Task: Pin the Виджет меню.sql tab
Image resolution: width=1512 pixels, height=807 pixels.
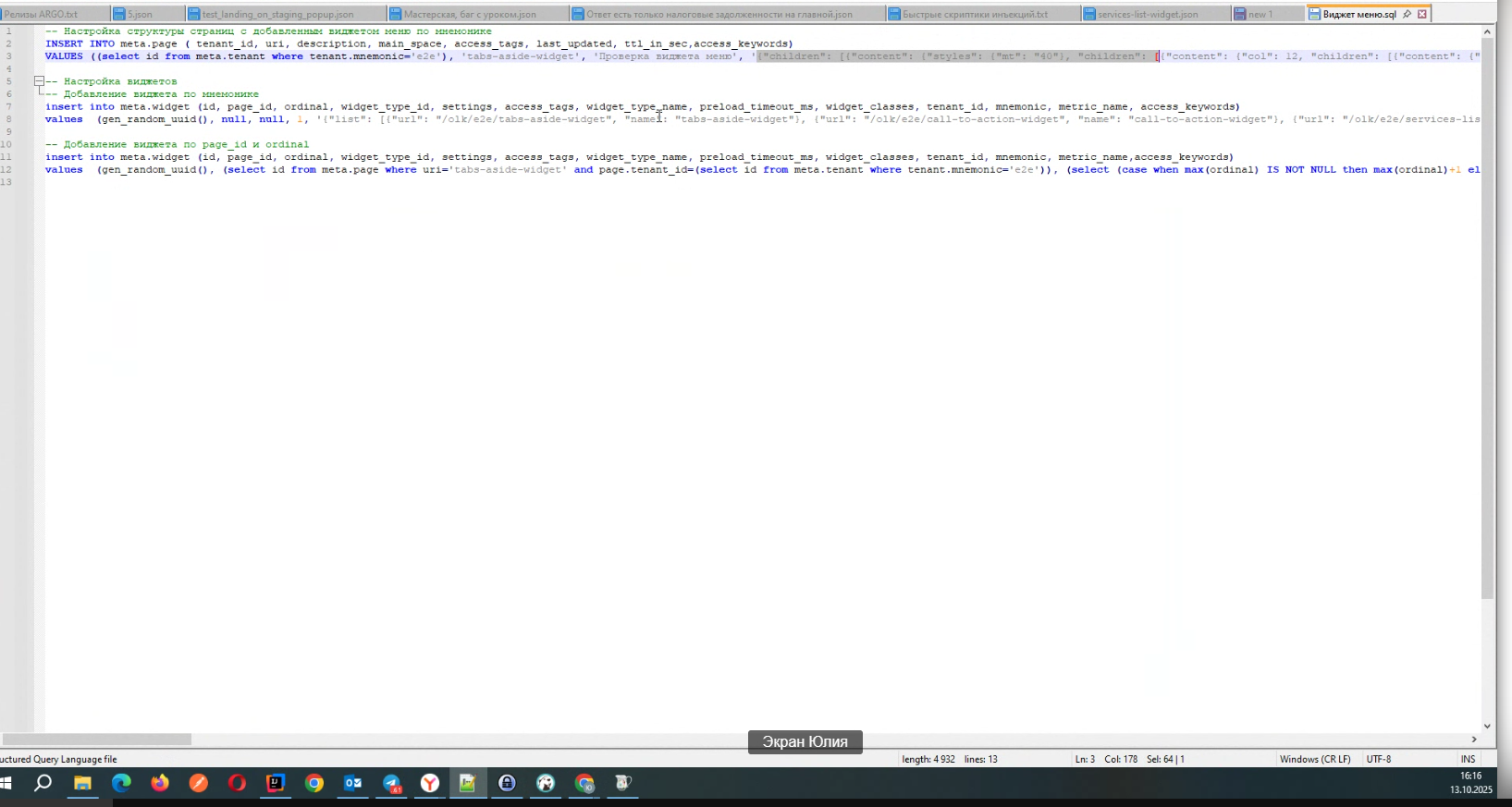Action: (1407, 14)
